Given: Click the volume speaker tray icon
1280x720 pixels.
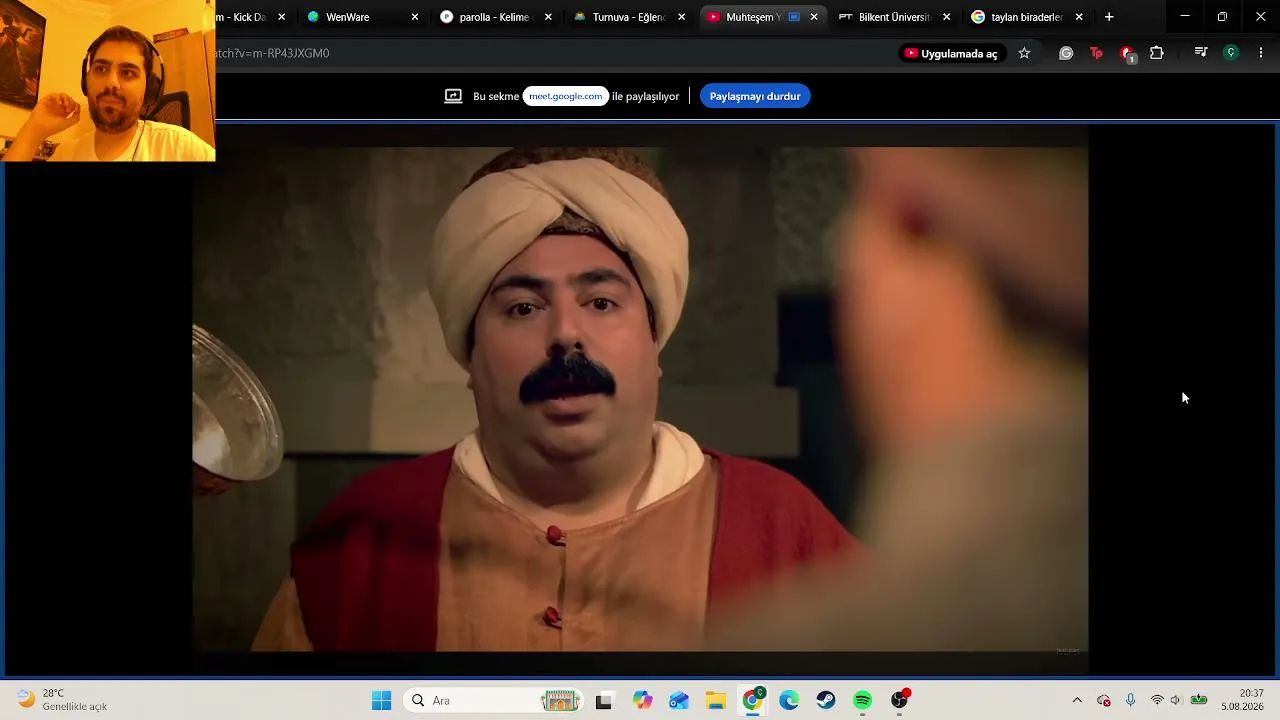Looking at the screenshot, I should pos(1176,700).
